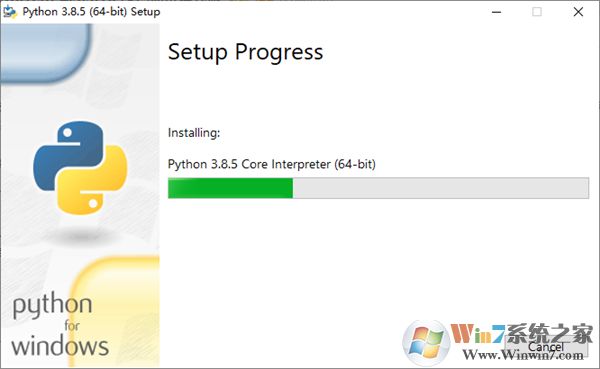Click the Win7 系统之家 watermark text

point(522,334)
